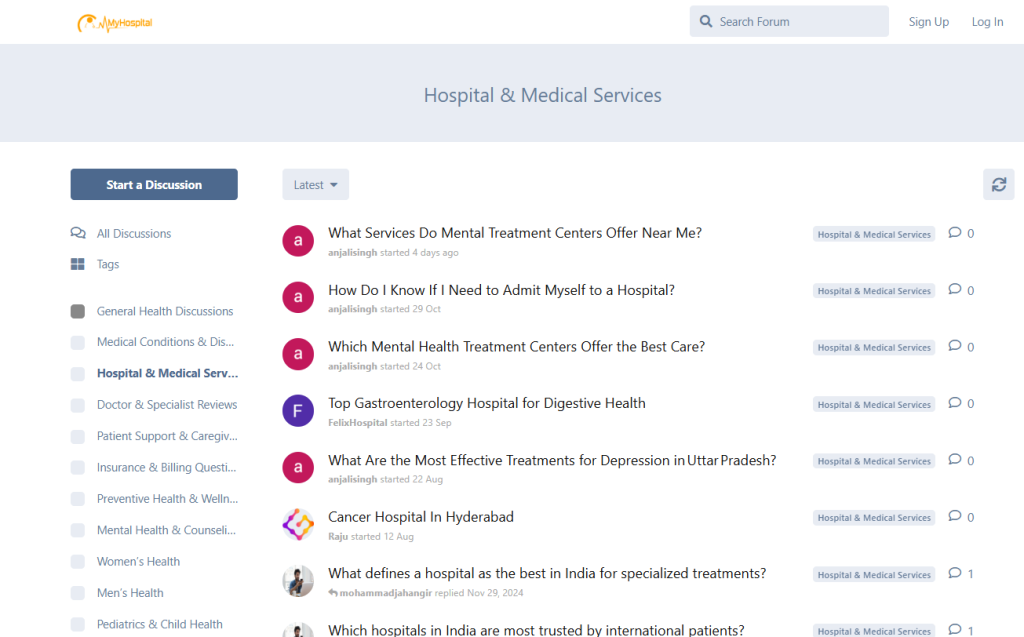Viewport: 1024px width, 637px height.
Task: Open Women's Health category
Action: tap(138, 561)
